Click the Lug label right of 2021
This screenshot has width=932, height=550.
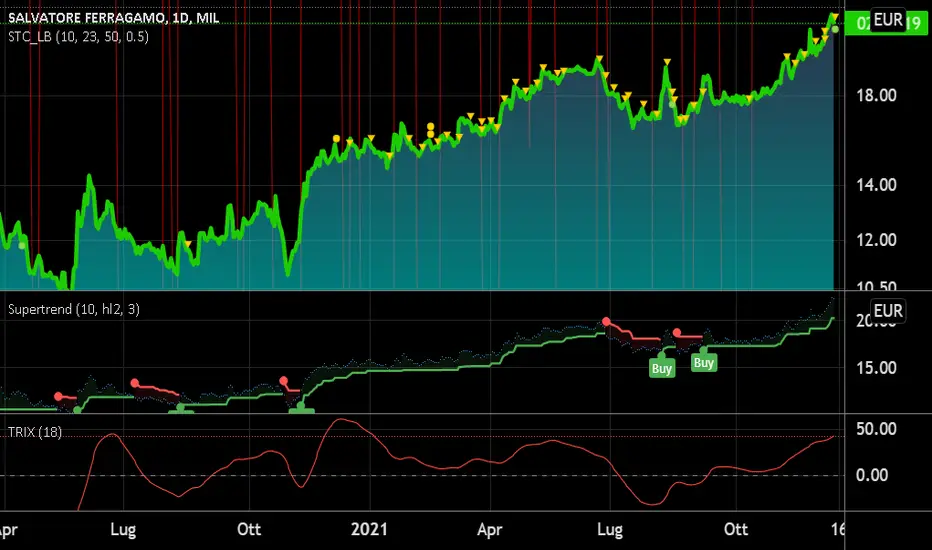pyautogui.click(x=610, y=530)
